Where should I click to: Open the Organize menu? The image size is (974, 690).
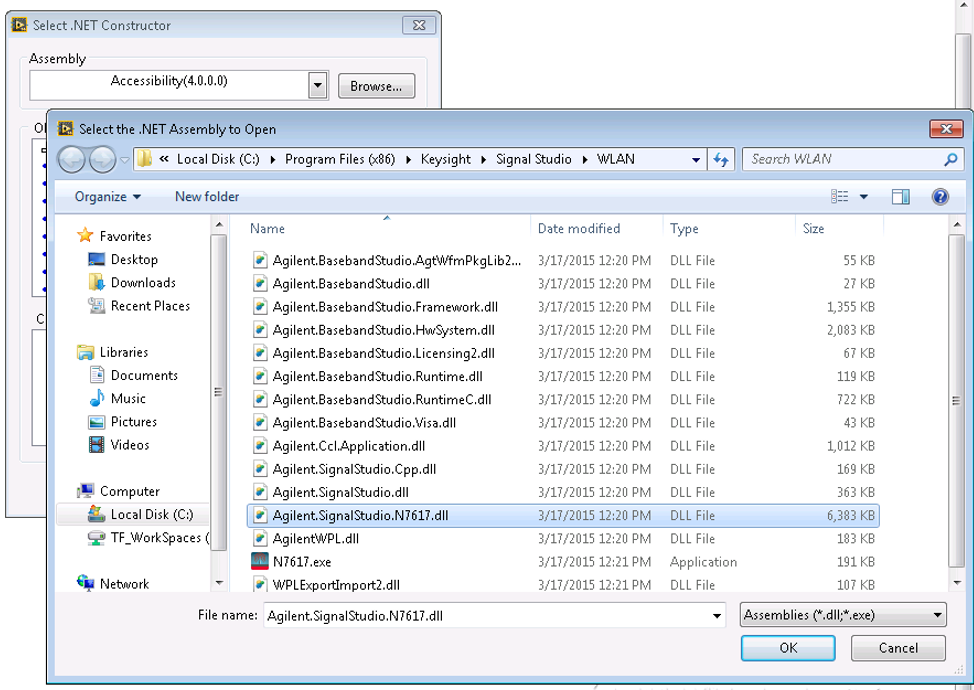coord(107,197)
